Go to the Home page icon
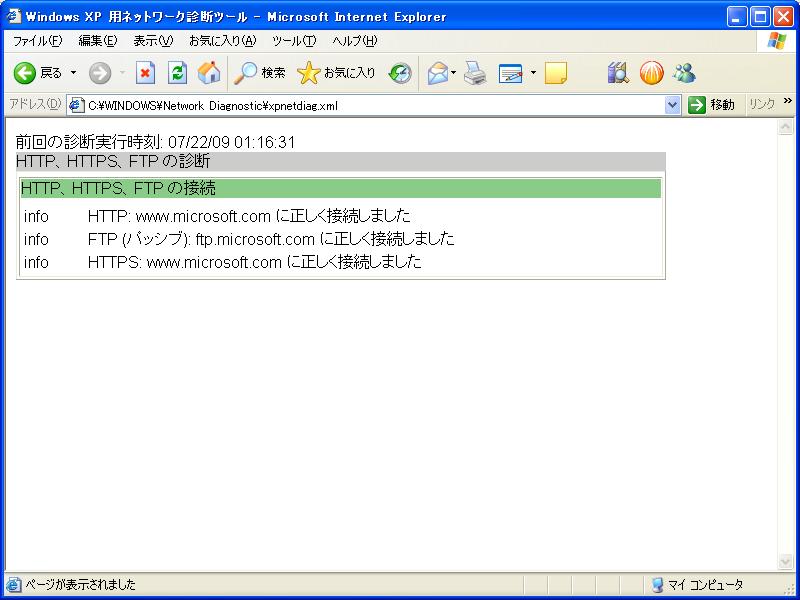Viewport: 800px width, 600px height. [x=209, y=73]
